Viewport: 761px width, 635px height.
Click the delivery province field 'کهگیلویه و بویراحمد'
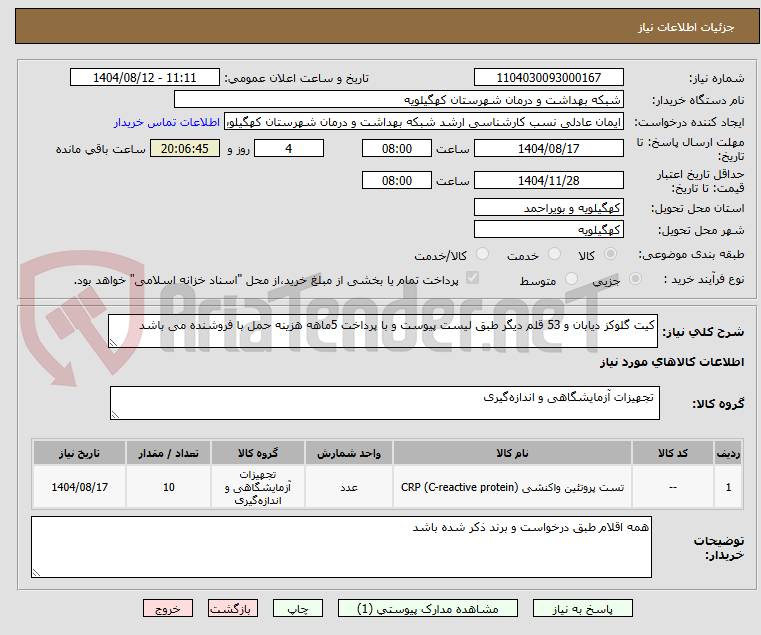pos(548,208)
